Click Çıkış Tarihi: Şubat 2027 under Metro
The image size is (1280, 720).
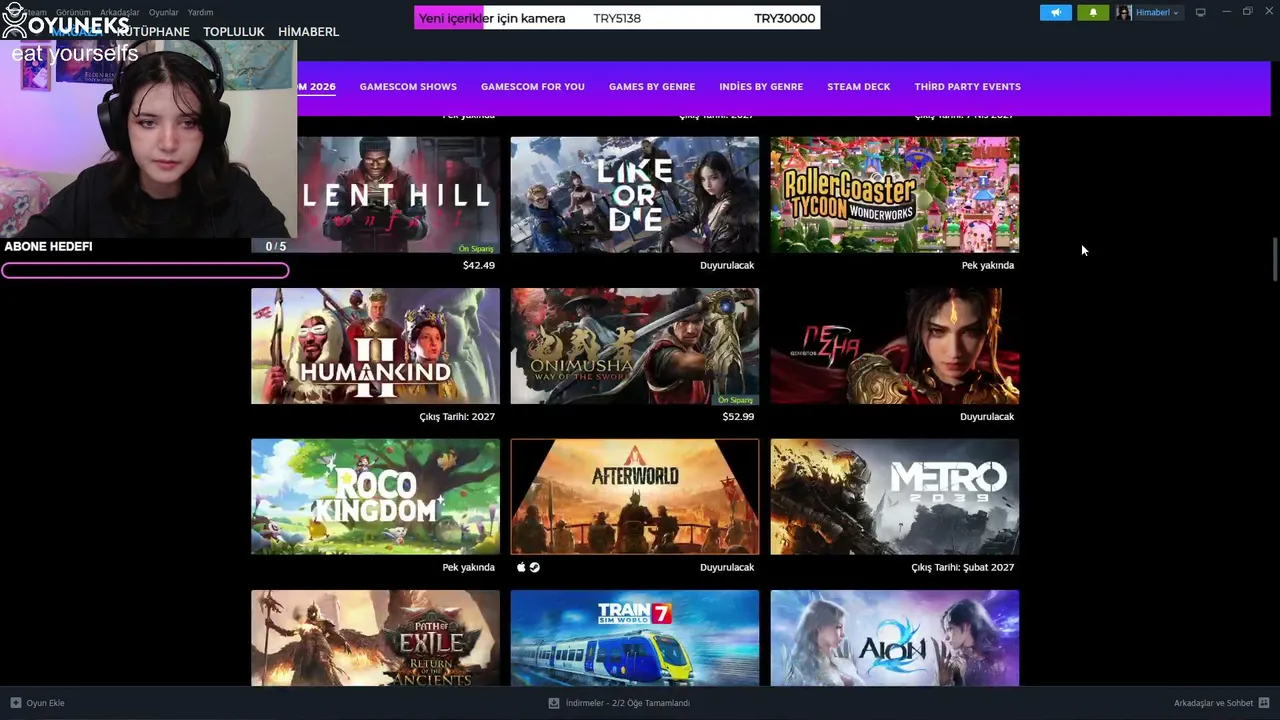click(963, 567)
